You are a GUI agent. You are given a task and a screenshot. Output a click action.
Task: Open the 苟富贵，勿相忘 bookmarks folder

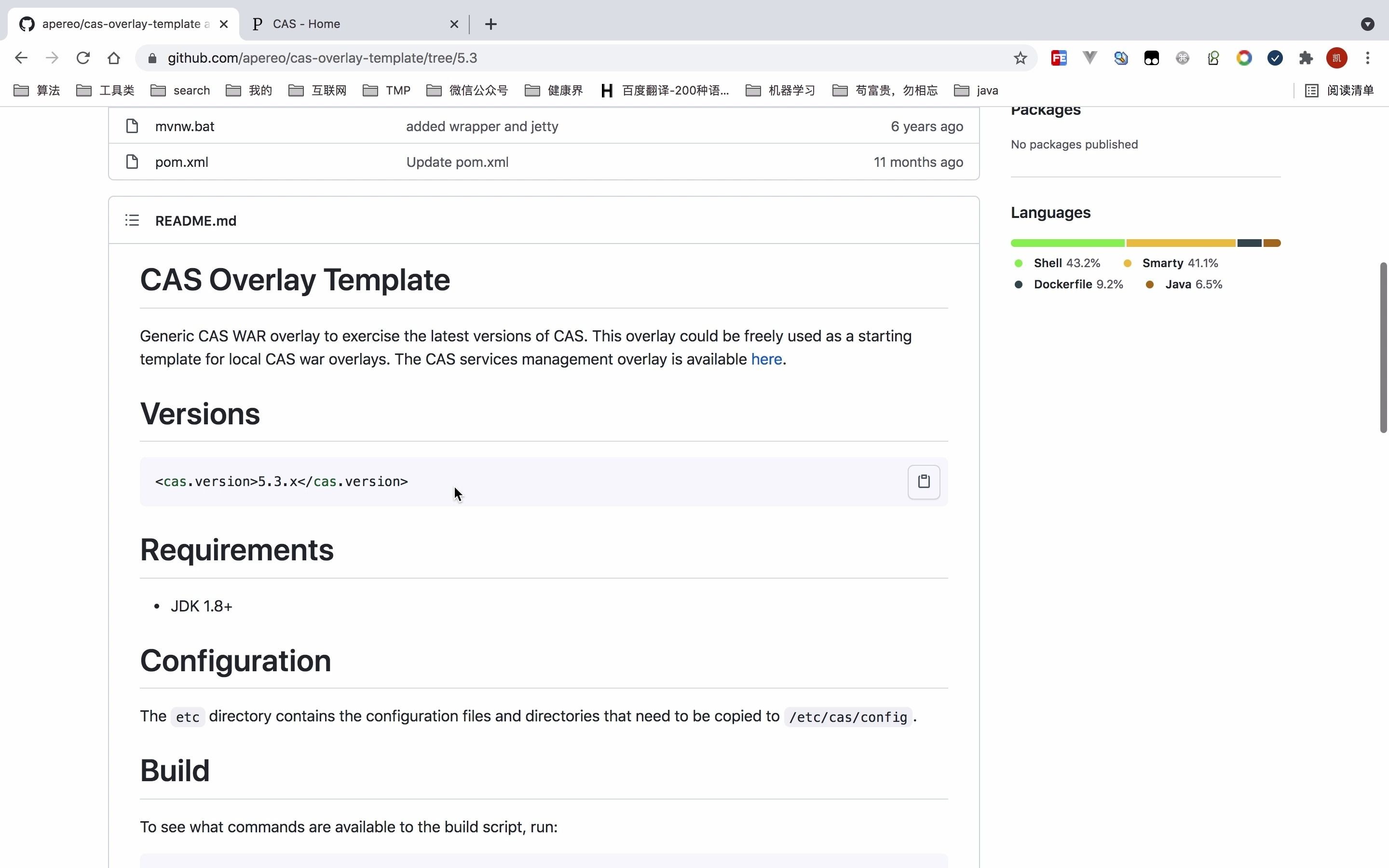[x=885, y=90]
